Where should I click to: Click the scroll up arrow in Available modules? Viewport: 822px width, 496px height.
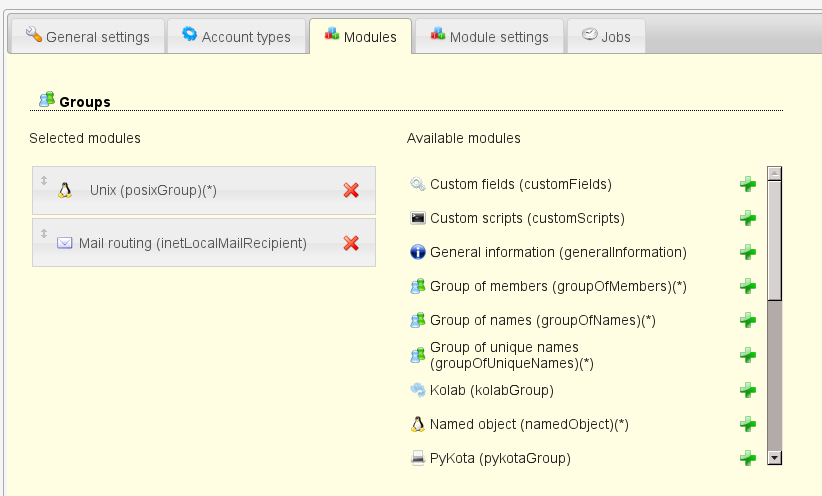[x=774, y=174]
